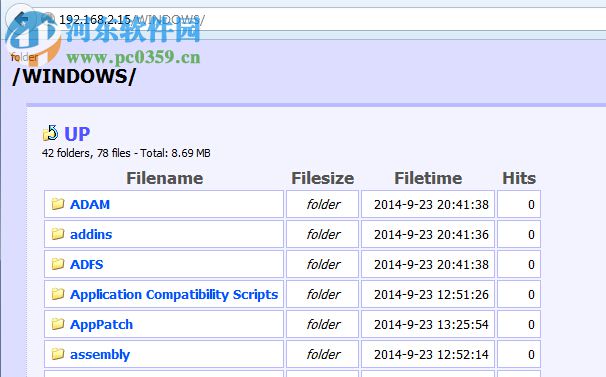Click the browser back arrow button
Screen dimensions: 606x377
click(20, 19)
